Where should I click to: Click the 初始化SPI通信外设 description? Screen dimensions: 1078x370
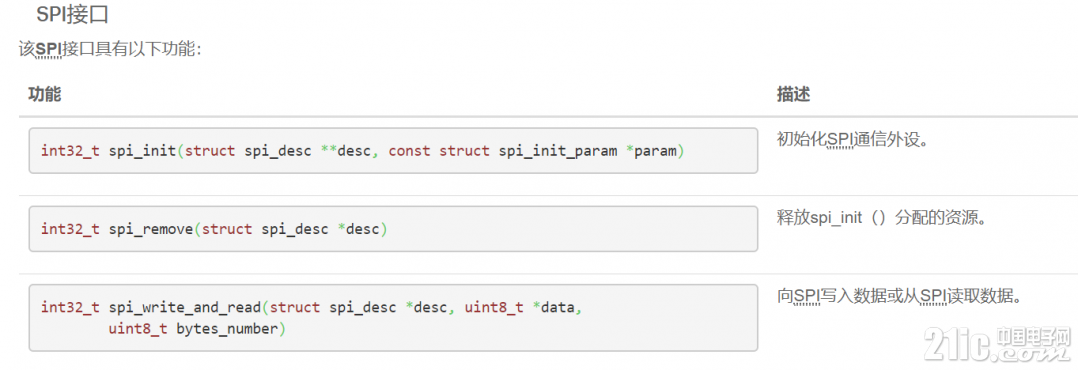pos(852,140)
